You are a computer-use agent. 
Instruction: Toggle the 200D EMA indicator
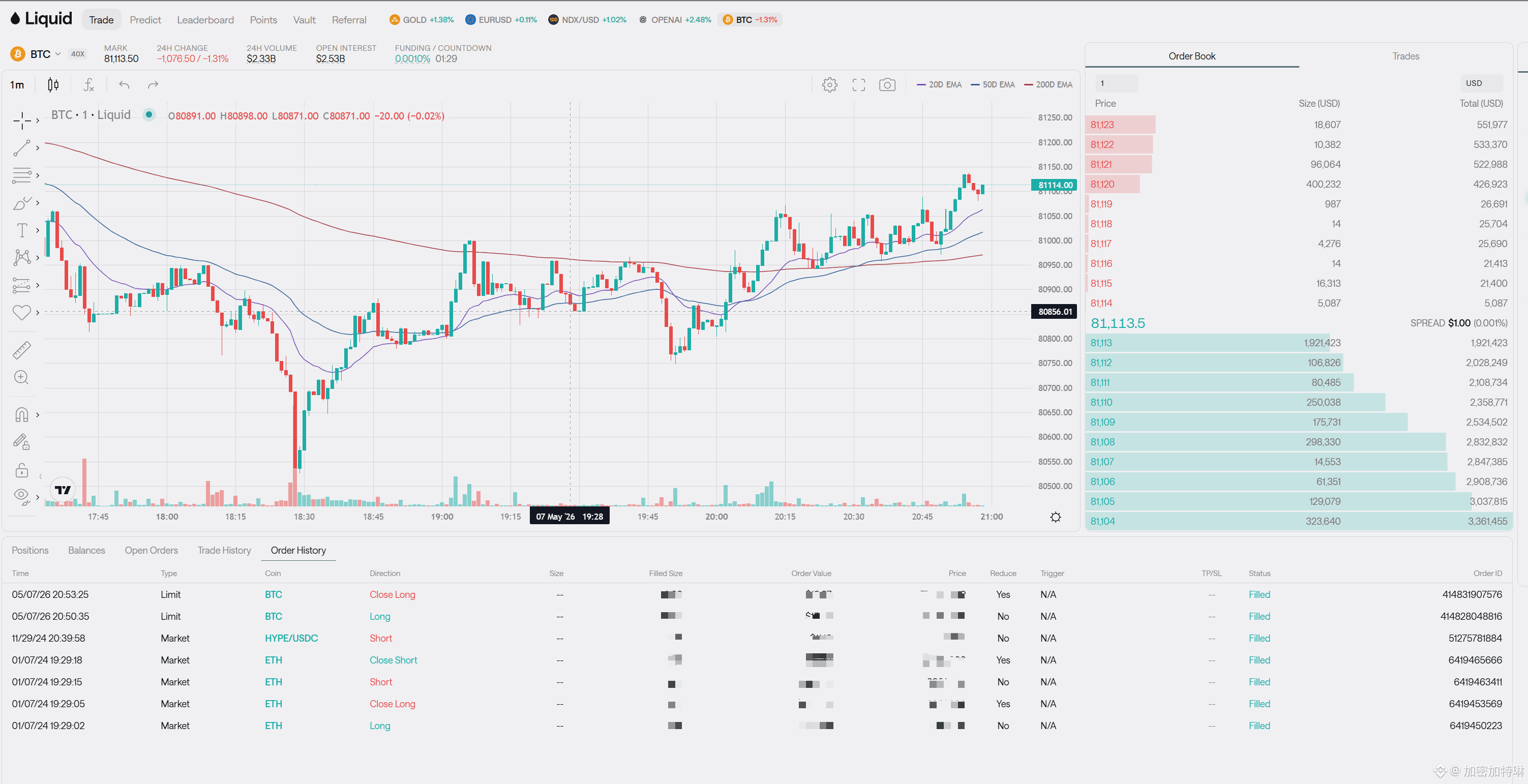(x=1048, y=85)
